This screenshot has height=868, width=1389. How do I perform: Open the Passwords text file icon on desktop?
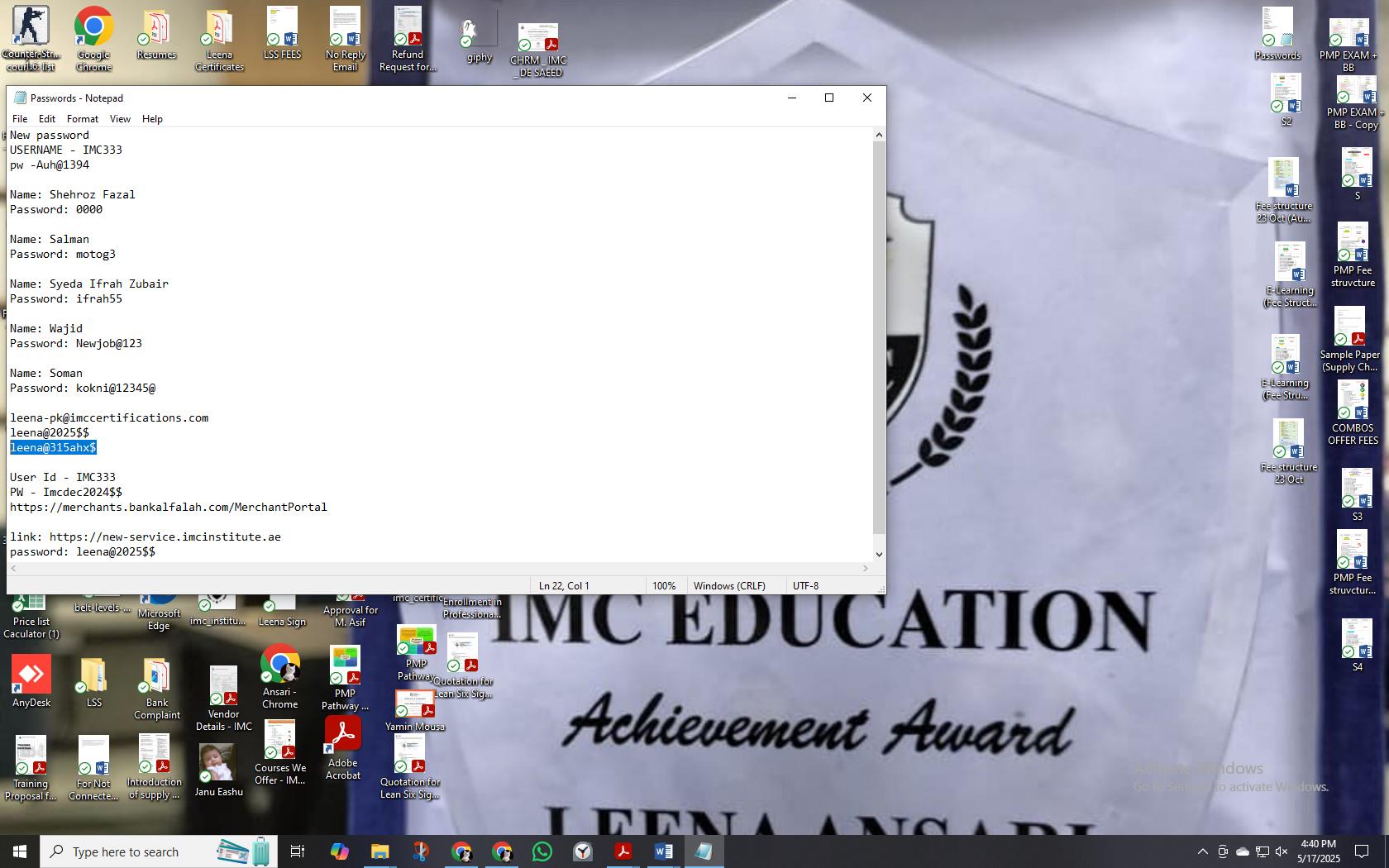[x=1277, y=35]
